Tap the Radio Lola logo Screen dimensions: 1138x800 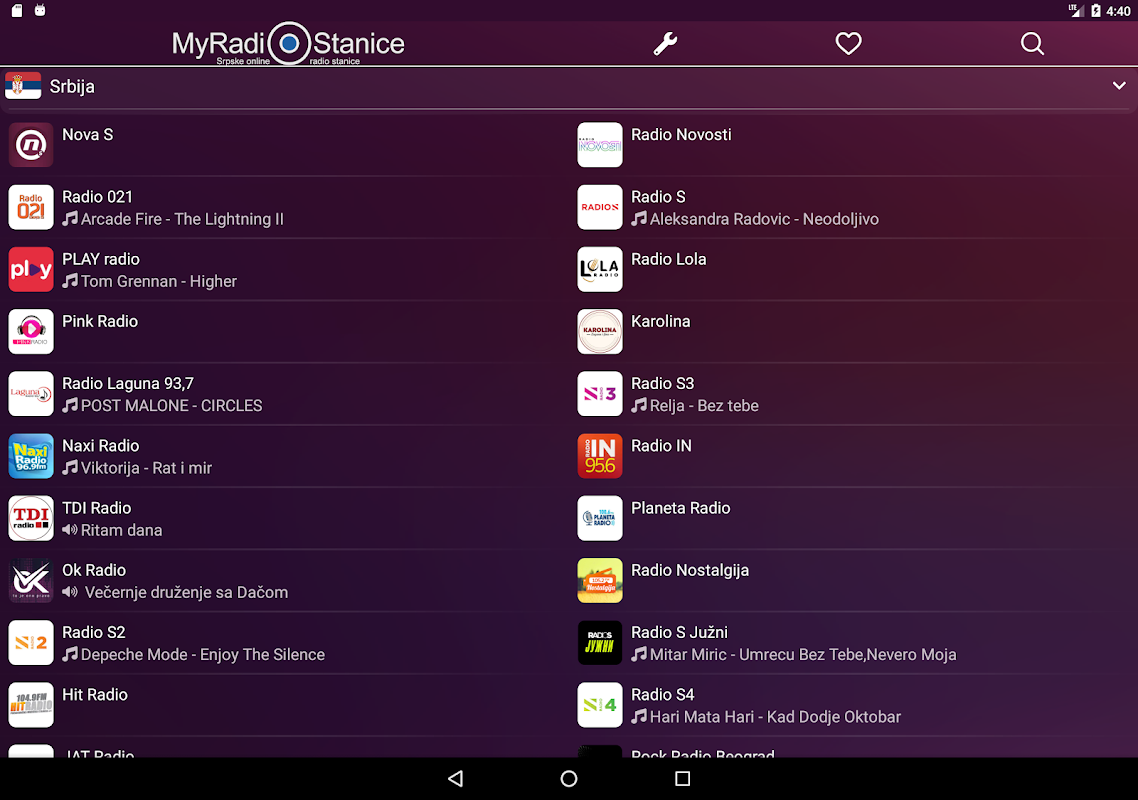coord(600,269)
